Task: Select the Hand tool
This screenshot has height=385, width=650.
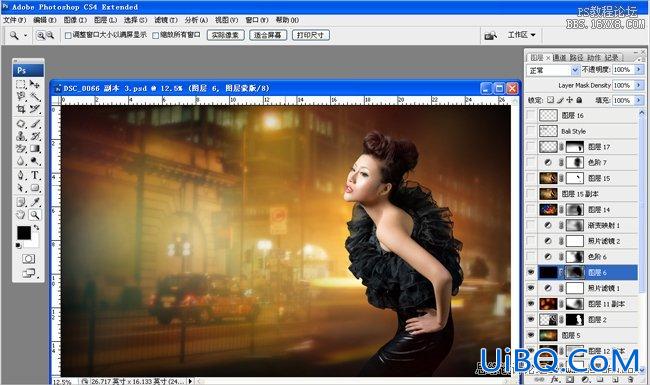Action: pyautogui.click(x=20, y=215)
